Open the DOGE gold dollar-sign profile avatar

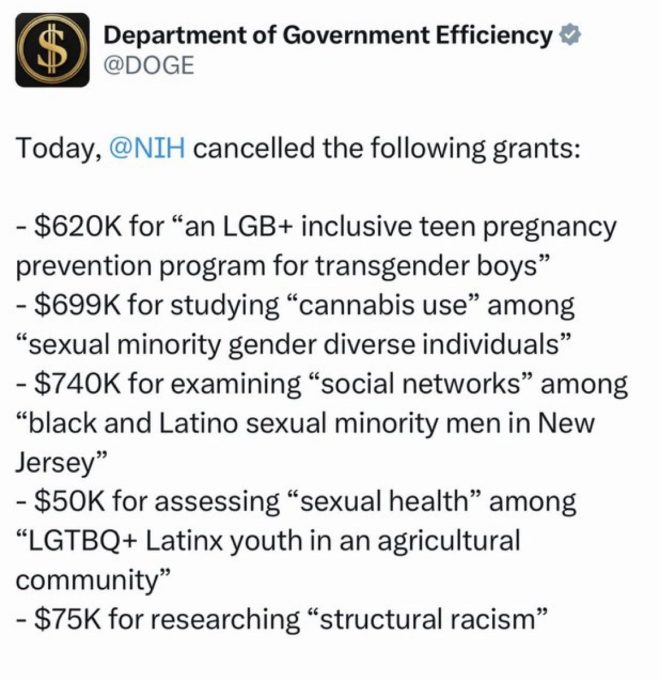click(x=52, y=50)
